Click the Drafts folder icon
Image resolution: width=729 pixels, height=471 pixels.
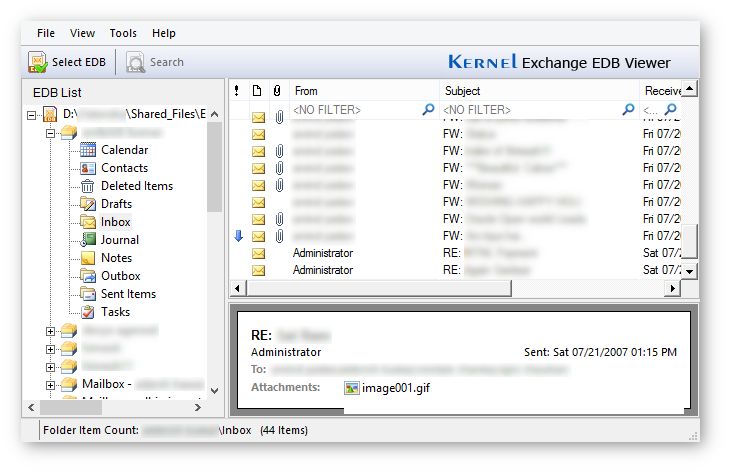(88, 204)
